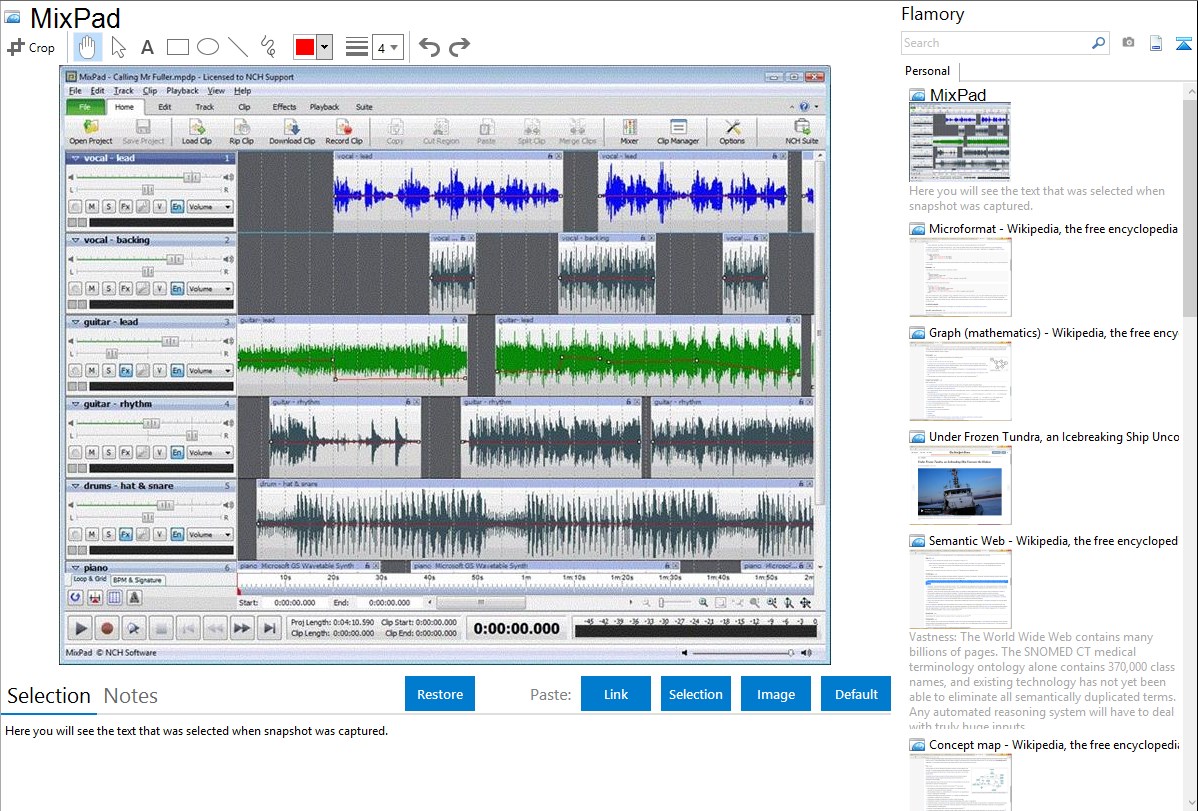Select the text annotation tool

pos(147,47)
